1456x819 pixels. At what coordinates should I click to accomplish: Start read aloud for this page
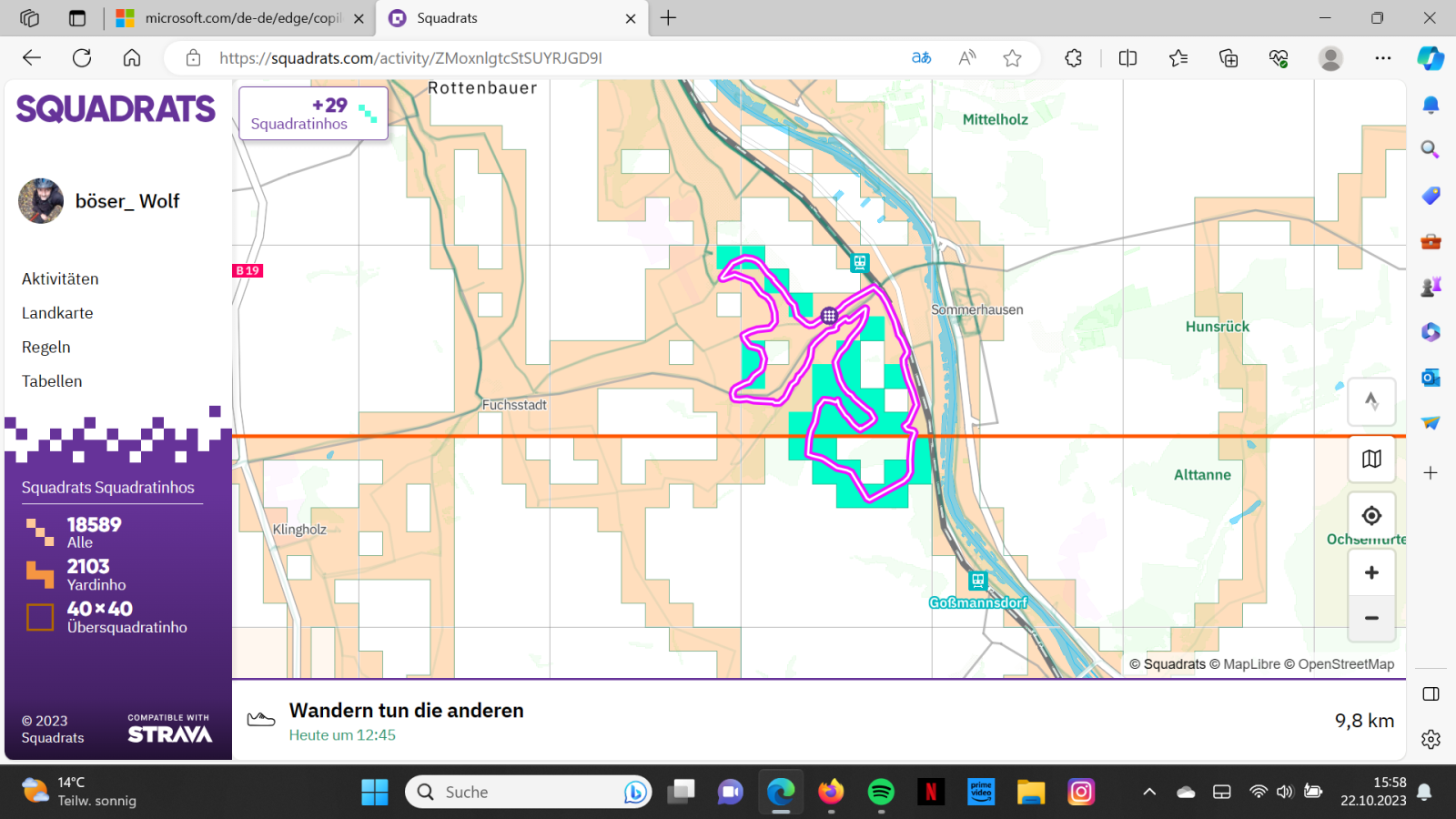pos(967,58)
